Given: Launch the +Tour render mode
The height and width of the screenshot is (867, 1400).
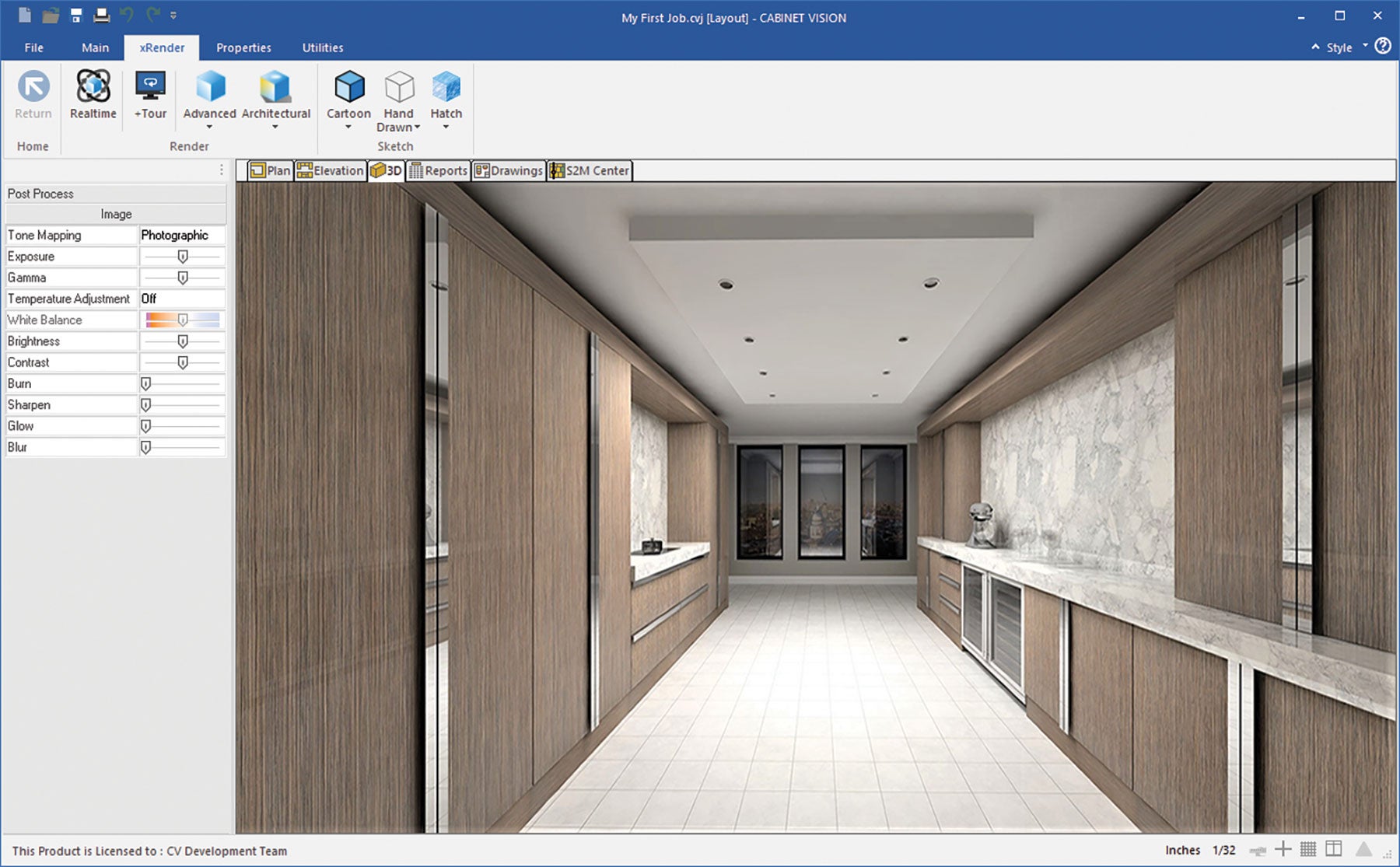Looking at the screenshot, I should pyautogui.click(x=150, y=87).
